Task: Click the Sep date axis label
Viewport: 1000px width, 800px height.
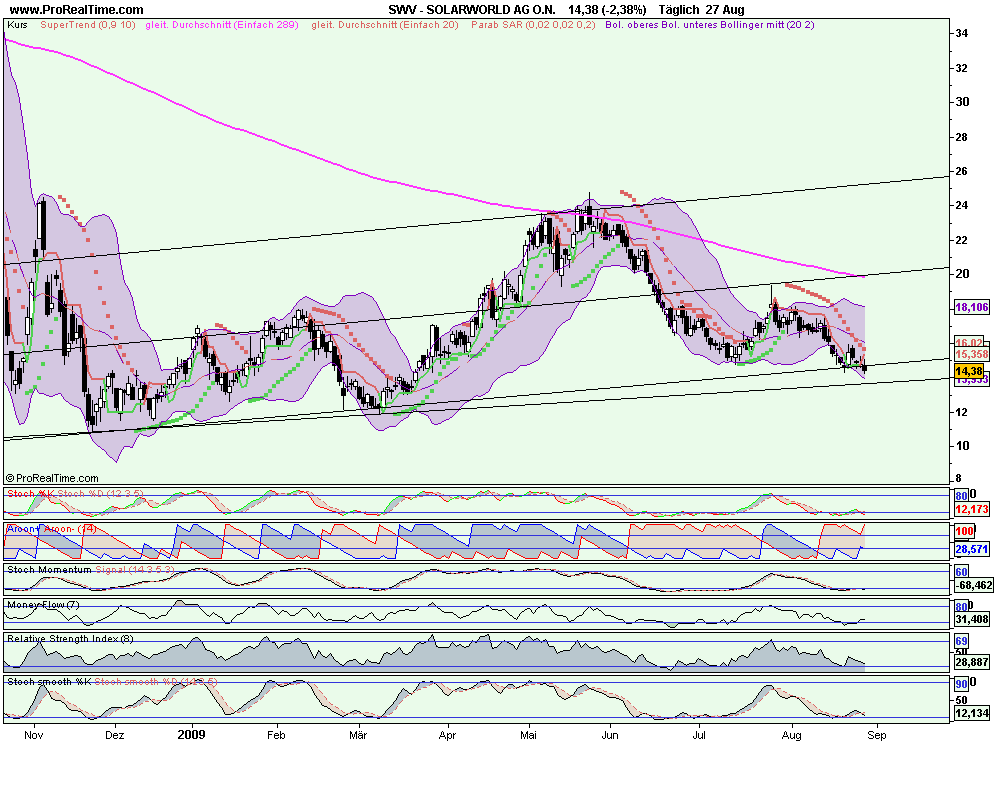Action: click(877, 735)
